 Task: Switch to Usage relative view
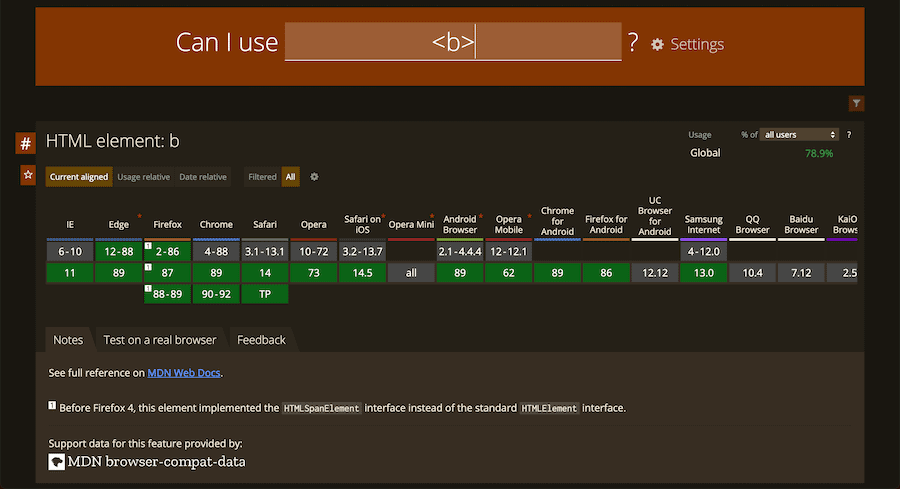tap(143, 177)
